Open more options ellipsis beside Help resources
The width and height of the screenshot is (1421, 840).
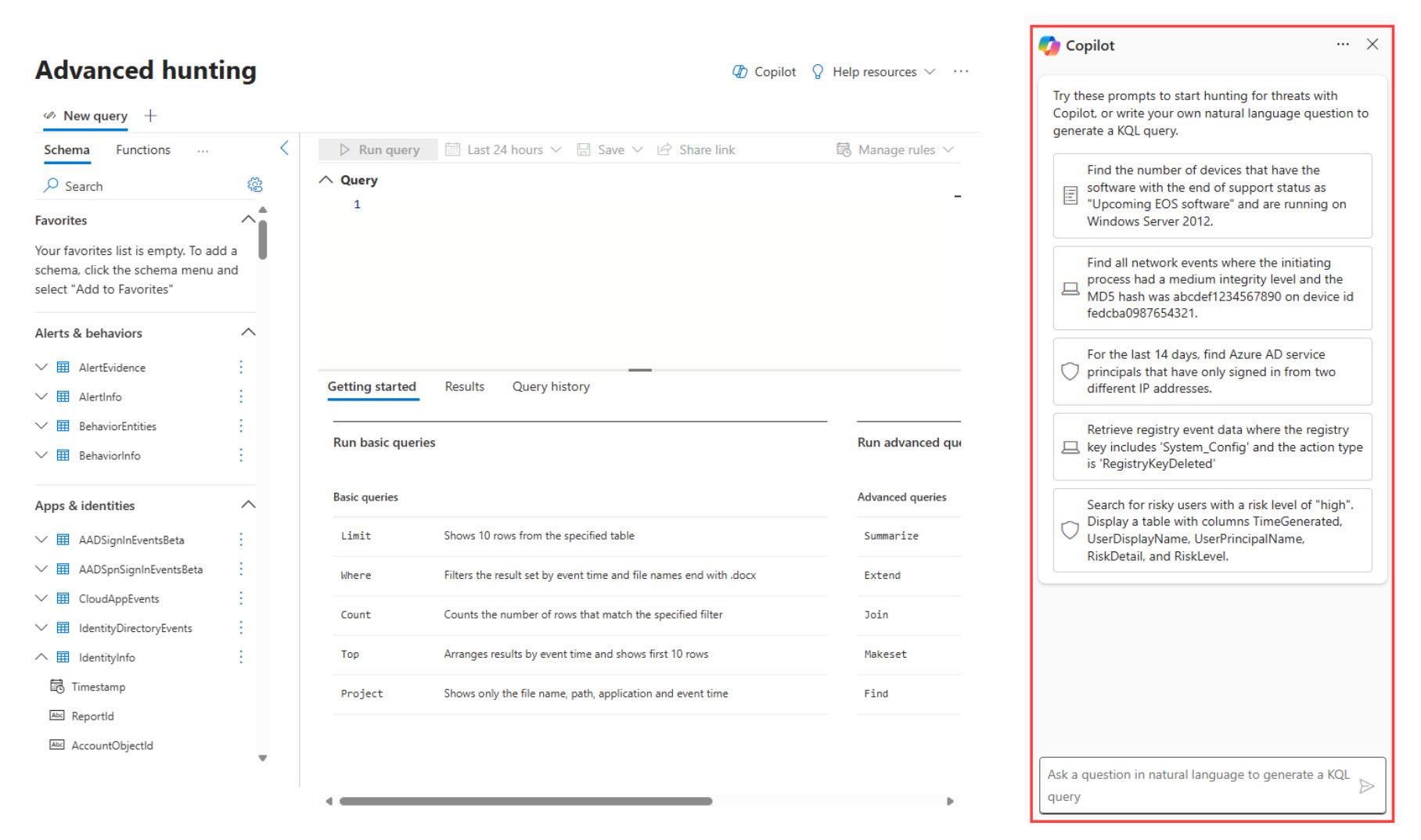tap(961, 72)
